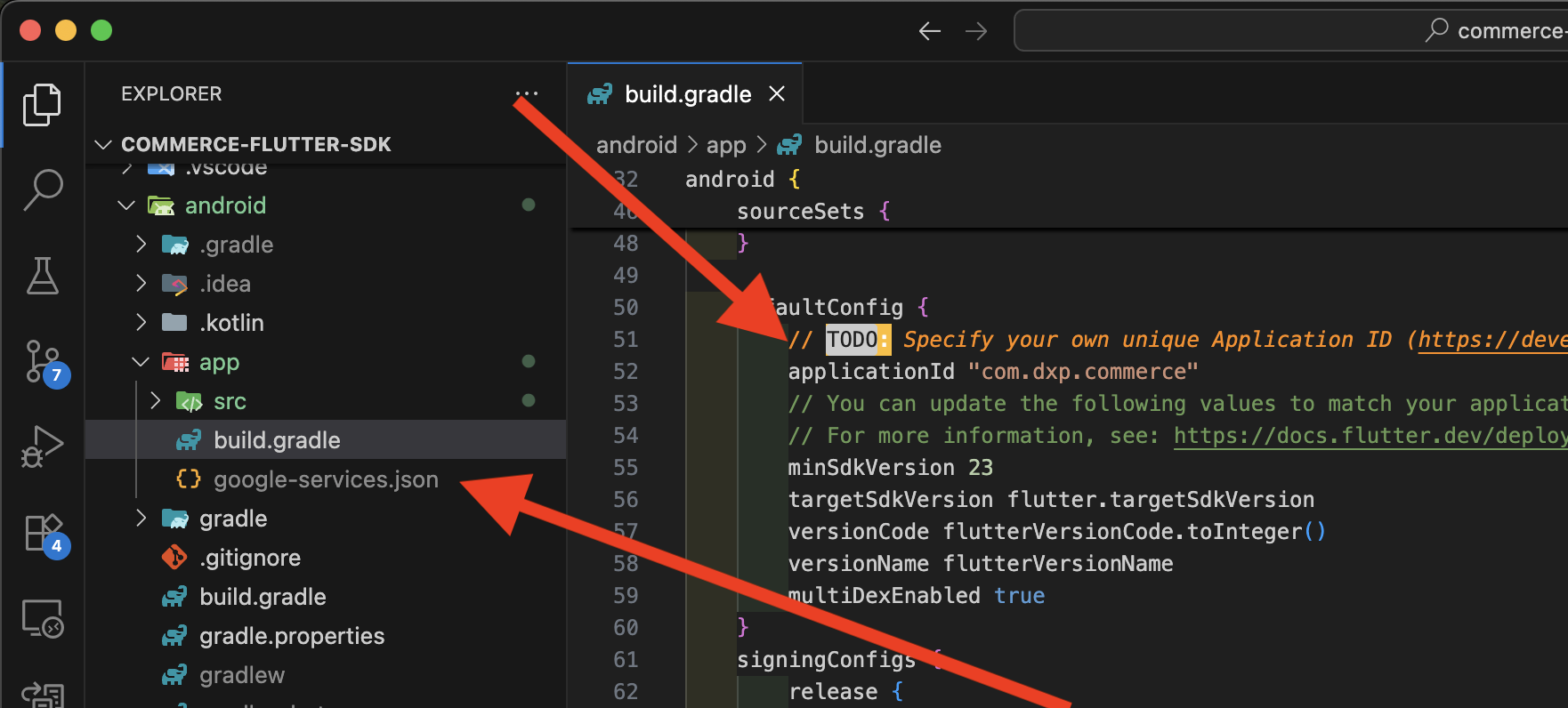Open Source Control view with 7 changes
Screen dimensions: 1568x708
(44, 362)
